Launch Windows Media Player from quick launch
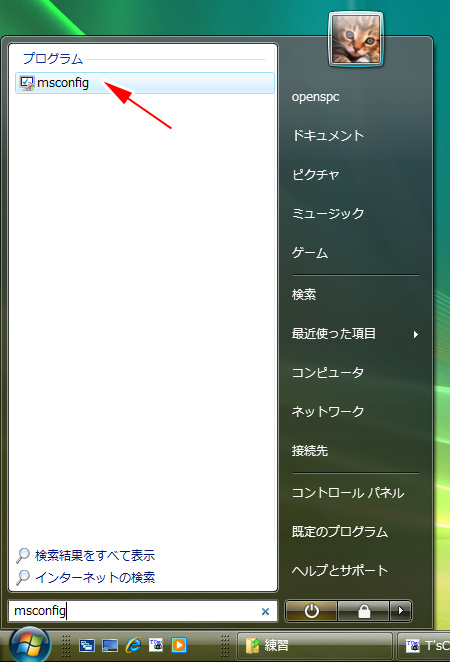Image resolution: width=450 pixels, height=662 pixels. click(x=179, y=645)
